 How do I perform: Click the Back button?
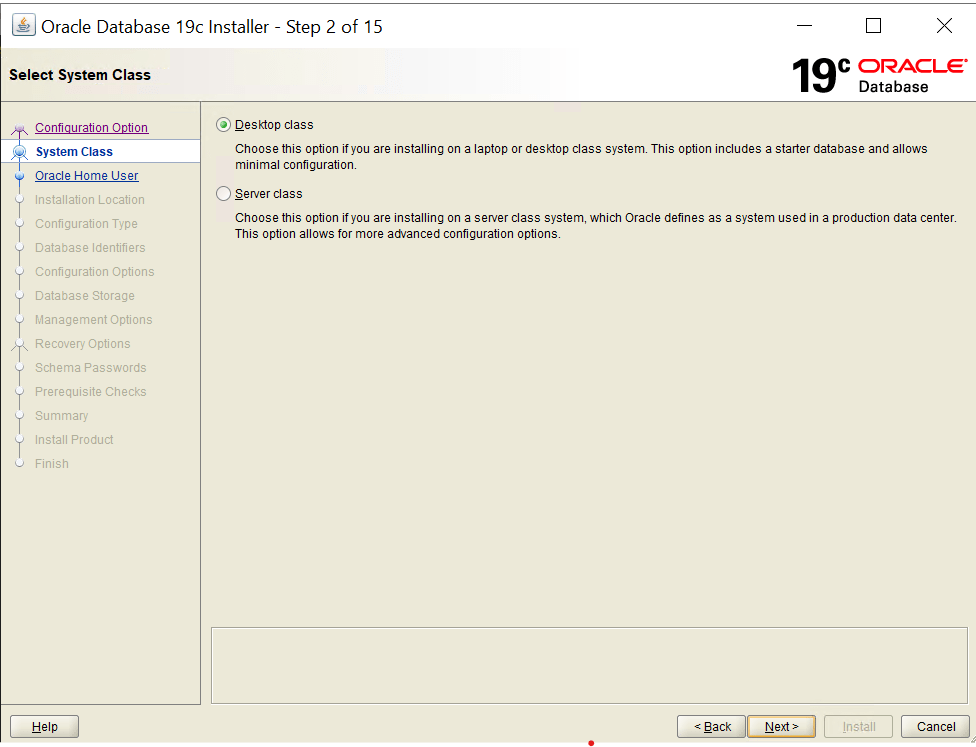pos(711,726)
